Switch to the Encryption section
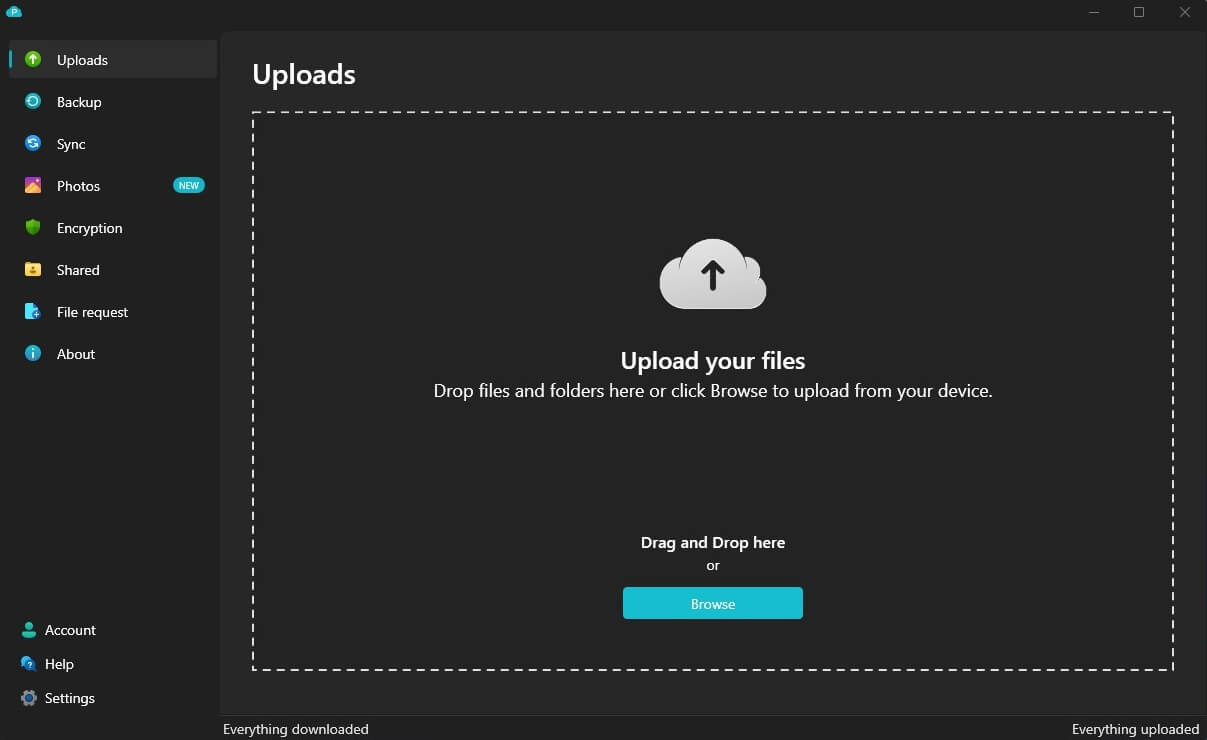The height and width of the screenshot is (740, 1207). (x=90, y=228)
